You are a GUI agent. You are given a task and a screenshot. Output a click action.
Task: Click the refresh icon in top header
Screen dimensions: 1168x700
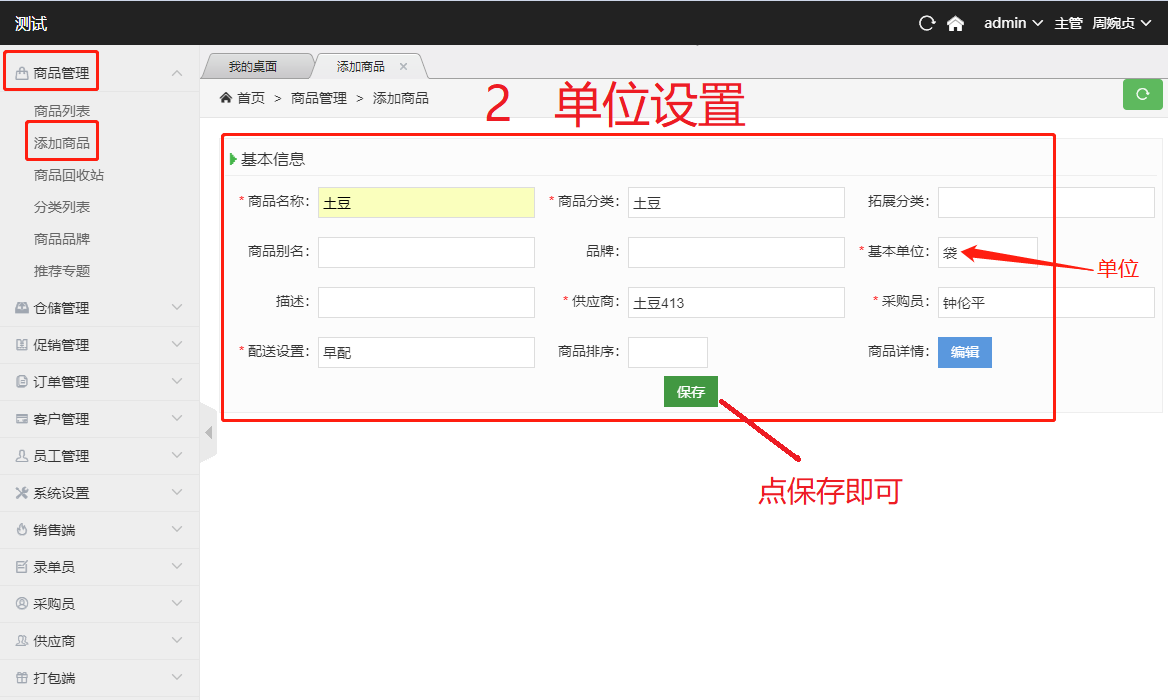tap(927, 23)
